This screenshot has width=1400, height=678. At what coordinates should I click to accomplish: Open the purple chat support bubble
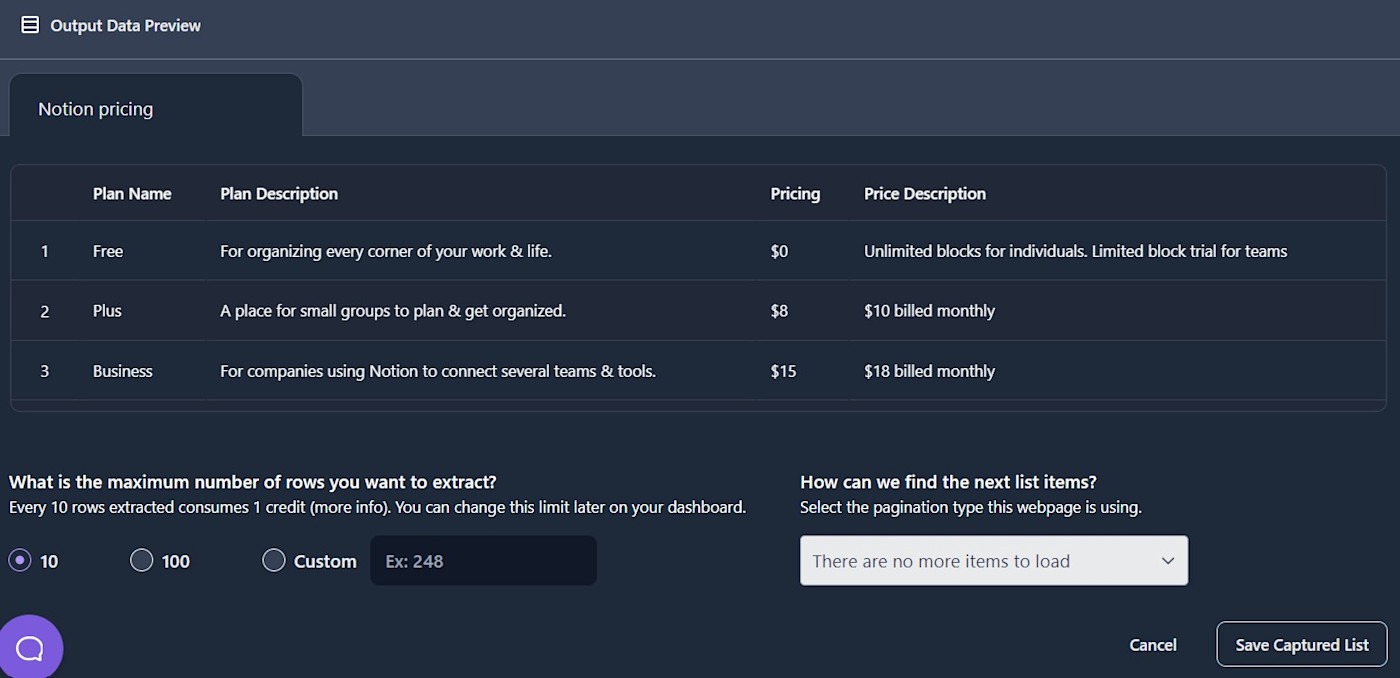click(x=30, y=648)
